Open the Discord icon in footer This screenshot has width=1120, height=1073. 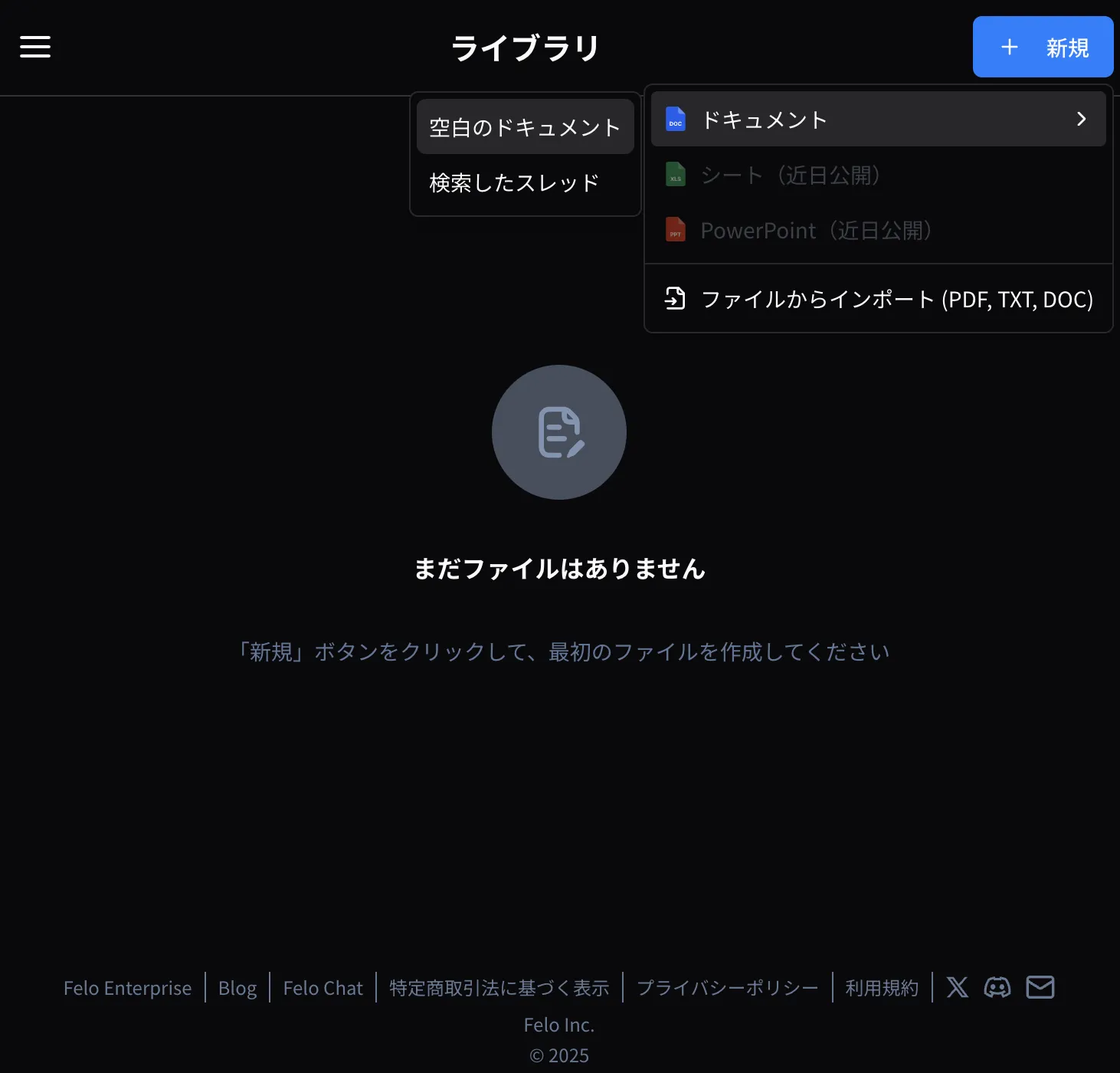[997, 987]
